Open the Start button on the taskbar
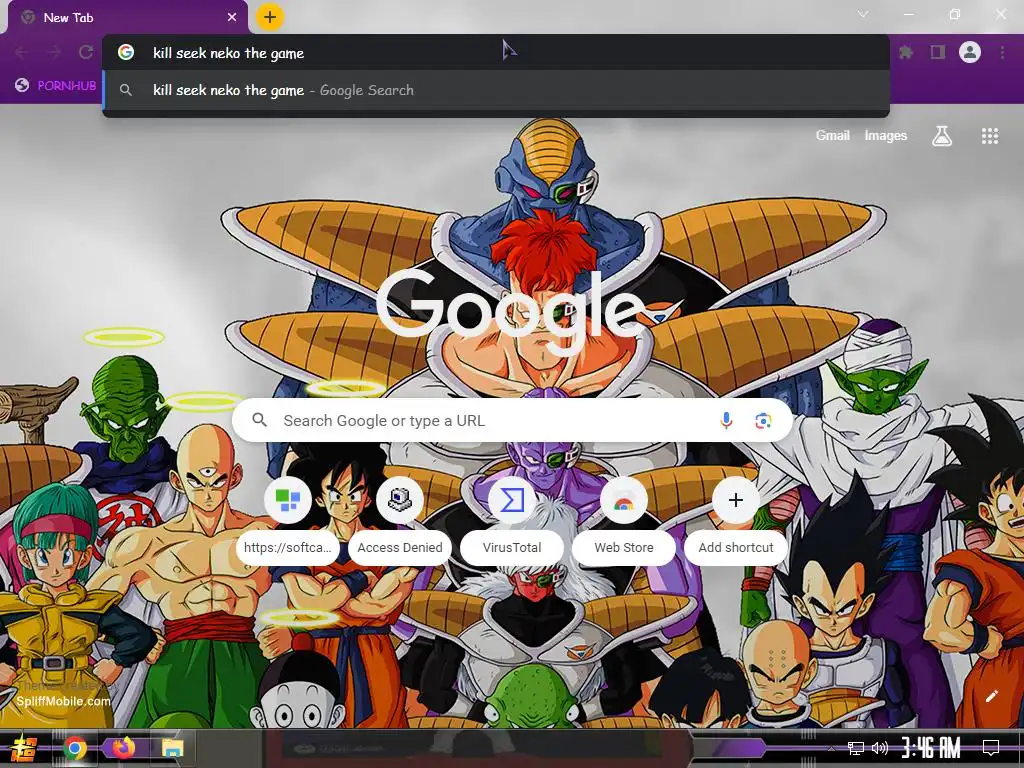Image resolution: width=1024 pixels, height=768 pixels. pyautogui.click(x=23, y=748)
